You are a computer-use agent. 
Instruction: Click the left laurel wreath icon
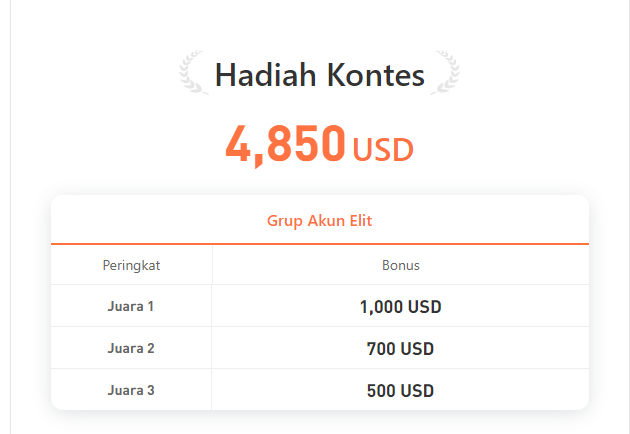point(194,73)
